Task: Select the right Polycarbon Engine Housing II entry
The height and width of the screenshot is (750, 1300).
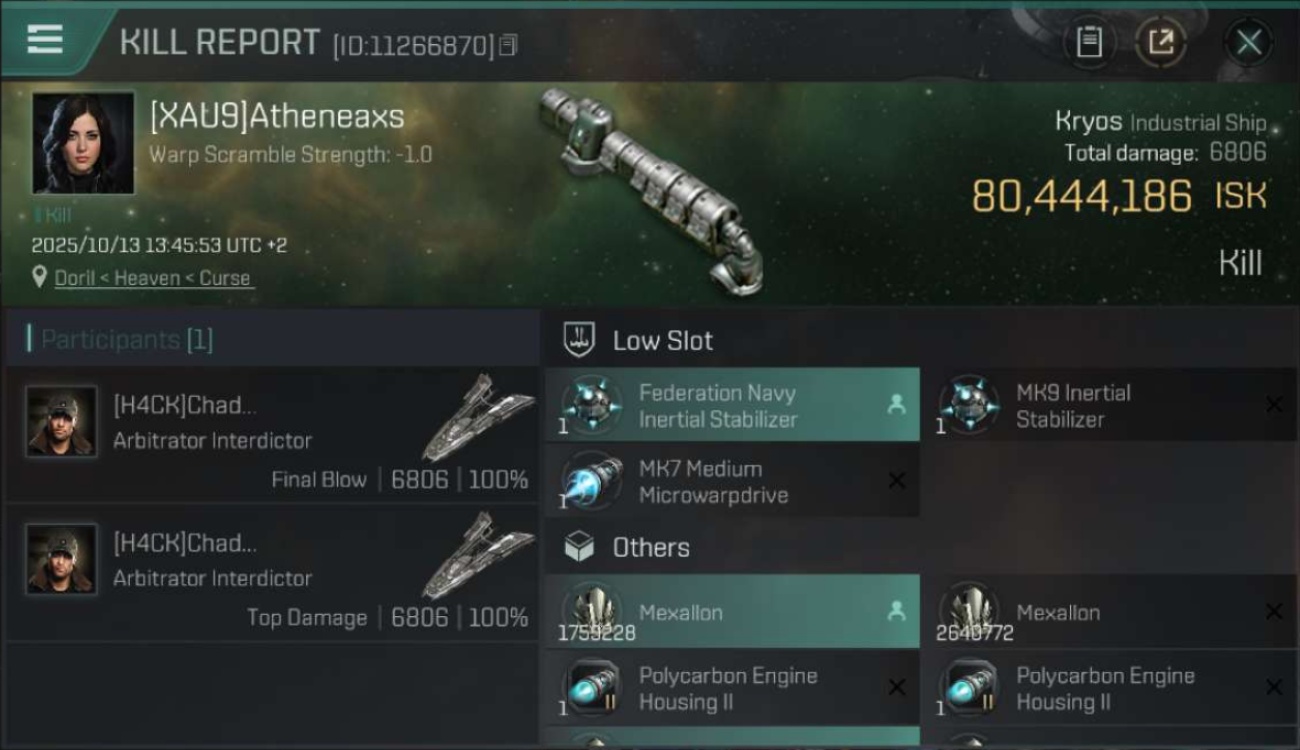Action: click(x=1108, y=688)
